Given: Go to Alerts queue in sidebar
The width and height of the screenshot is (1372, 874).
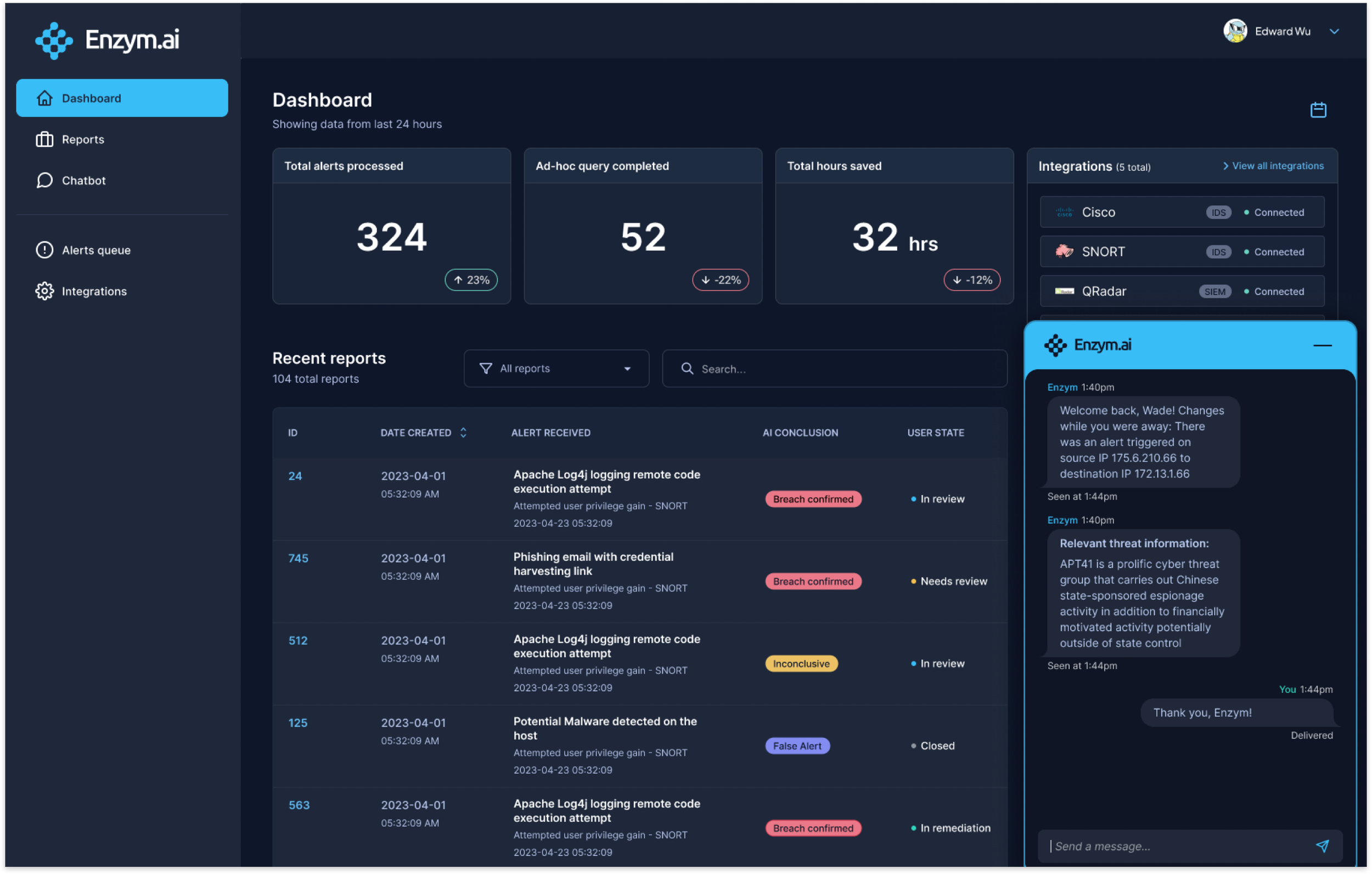Looking at the screenshot, I should pyautogui.click(x=95, y=250).
